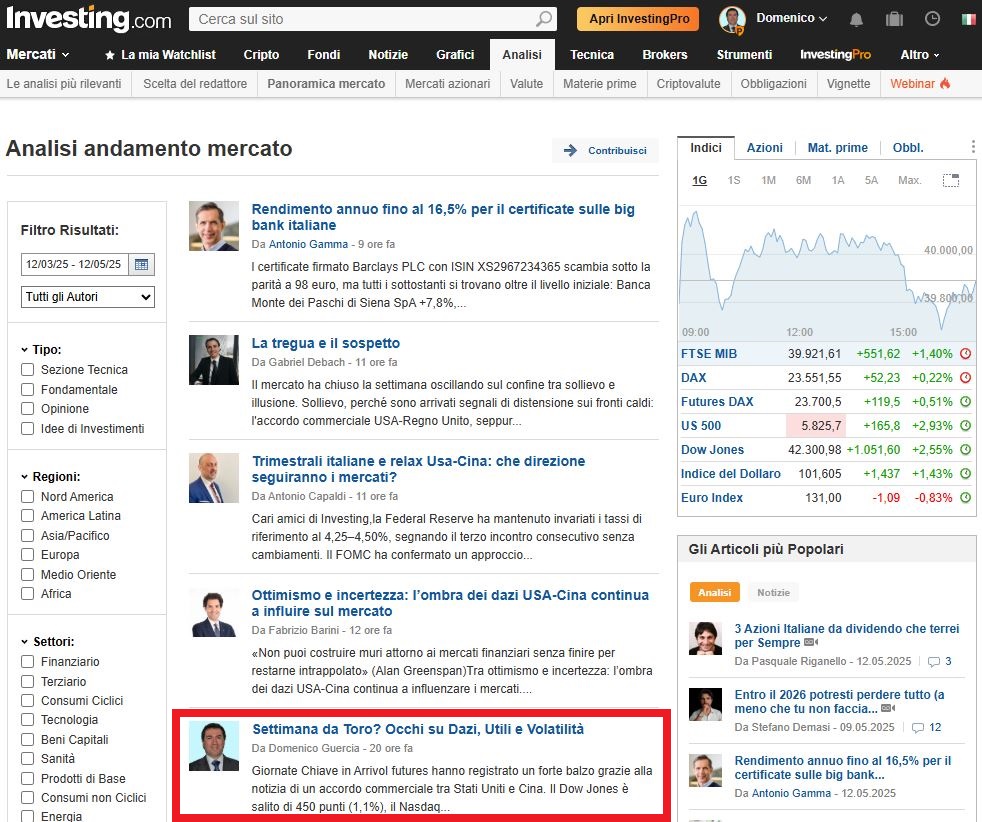
Task: Tick the Asia/Pacifico checkbox
Action: (x=28, y=536)
